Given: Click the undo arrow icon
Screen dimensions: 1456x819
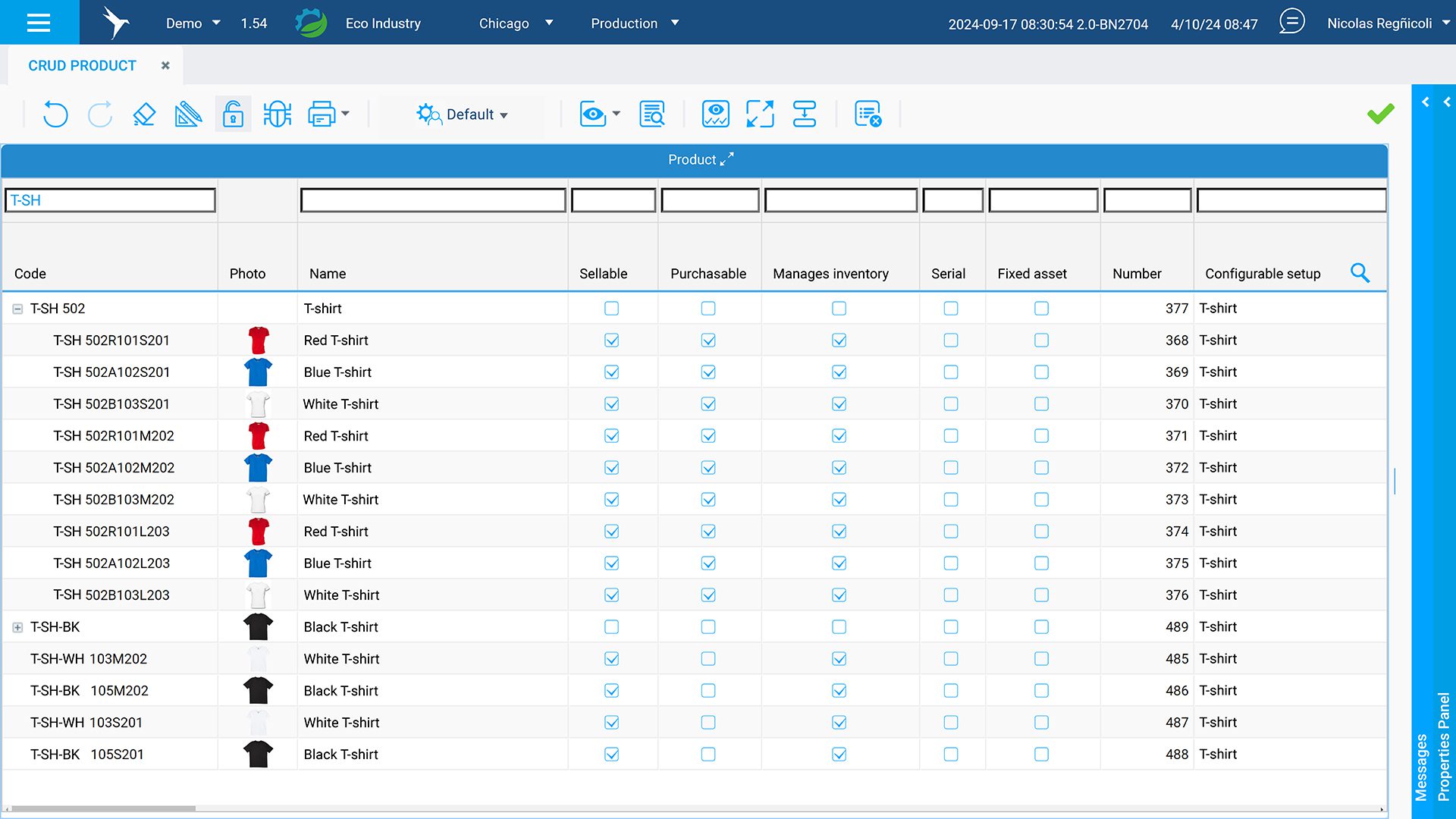Looking at the screenshot, I should pyautogui.click(x=55, y=115).
